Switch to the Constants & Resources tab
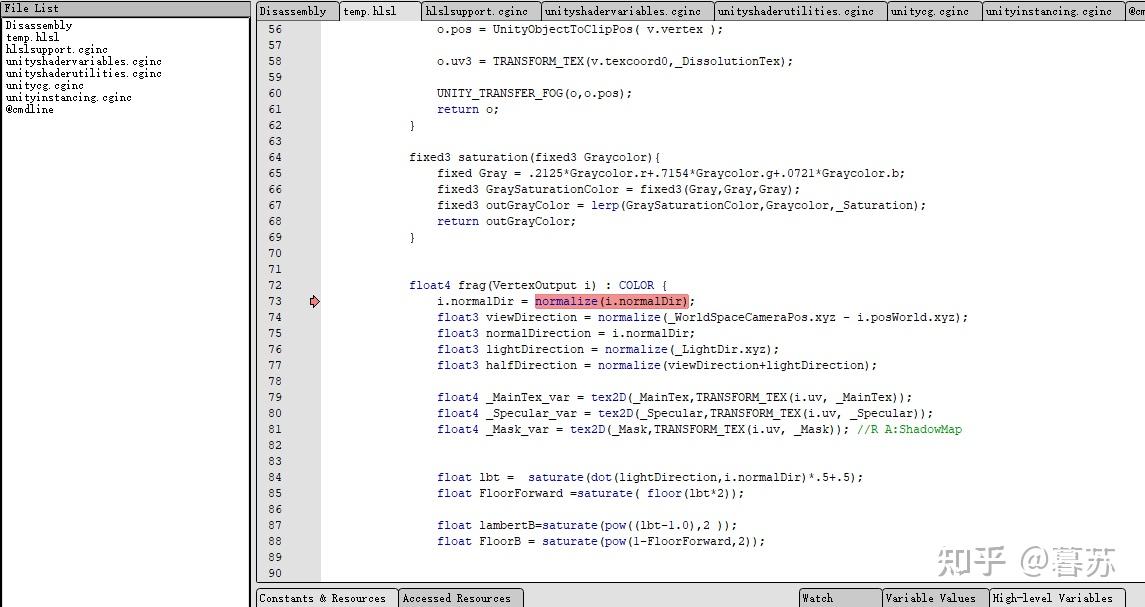The width and height of the screenshot is (1145, 607). (x=325, y=597)
